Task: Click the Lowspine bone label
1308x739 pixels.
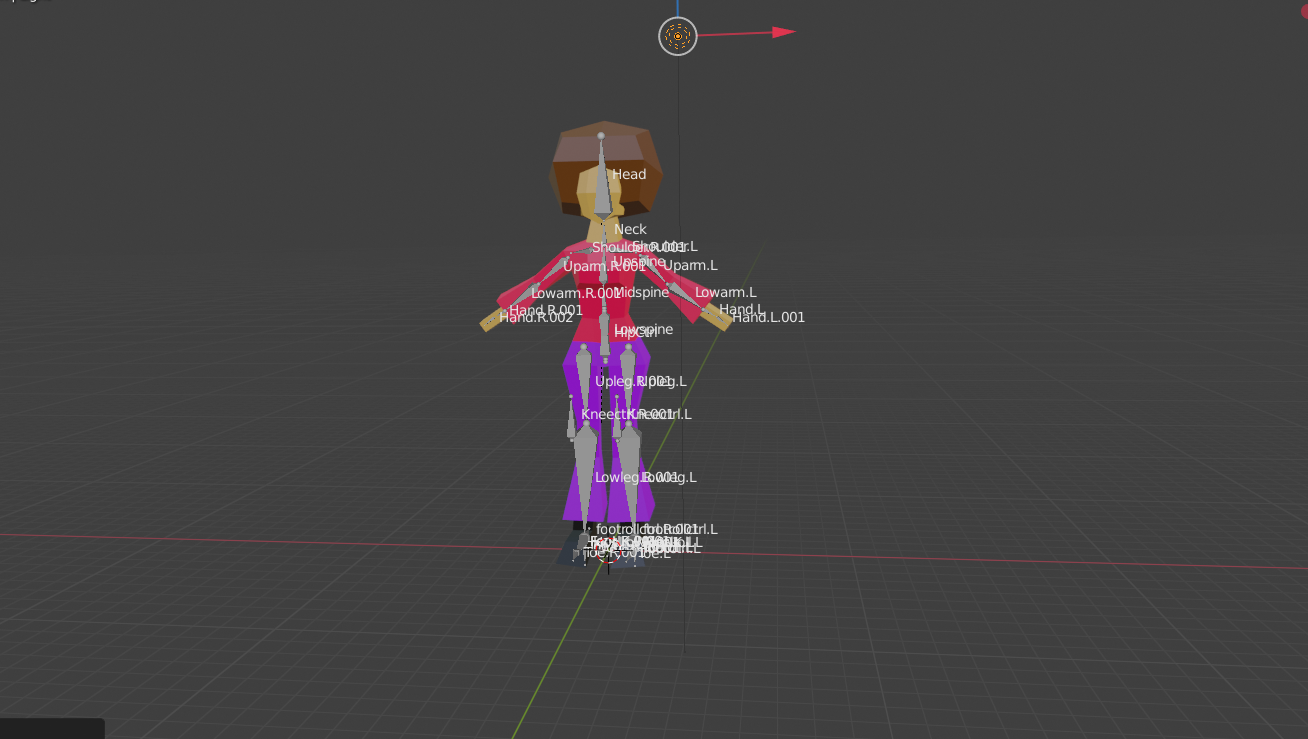Action: [x=646, y=328]
